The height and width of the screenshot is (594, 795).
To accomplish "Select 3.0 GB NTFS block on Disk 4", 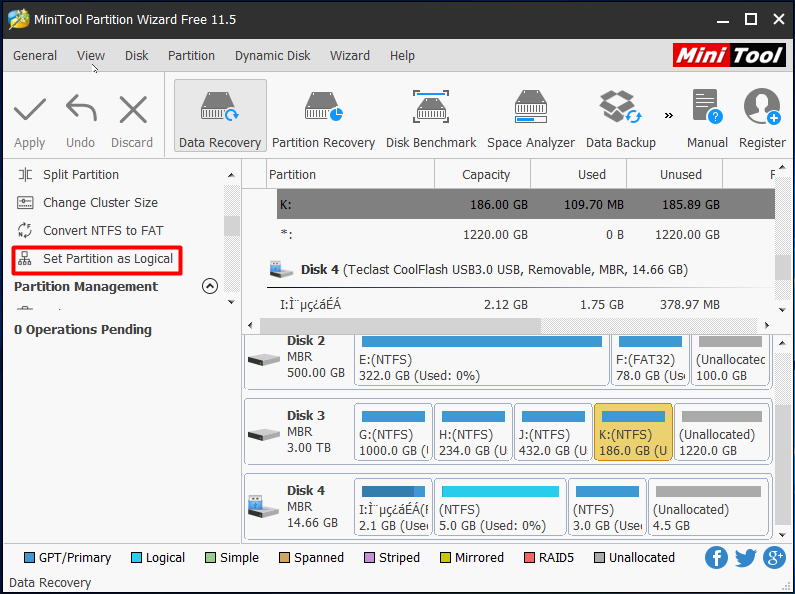I will click(x=607, y=507).
